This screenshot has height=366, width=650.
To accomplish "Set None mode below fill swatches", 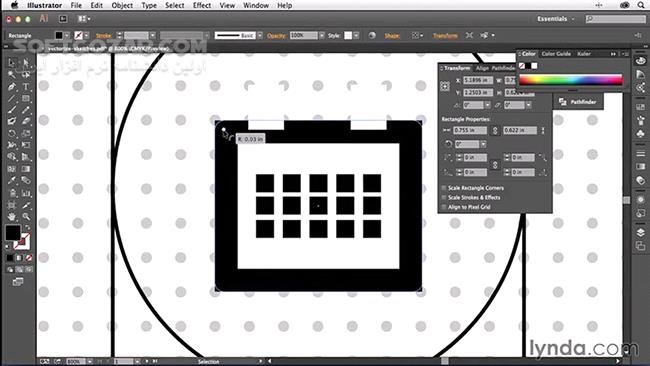I will click(29, 258).
